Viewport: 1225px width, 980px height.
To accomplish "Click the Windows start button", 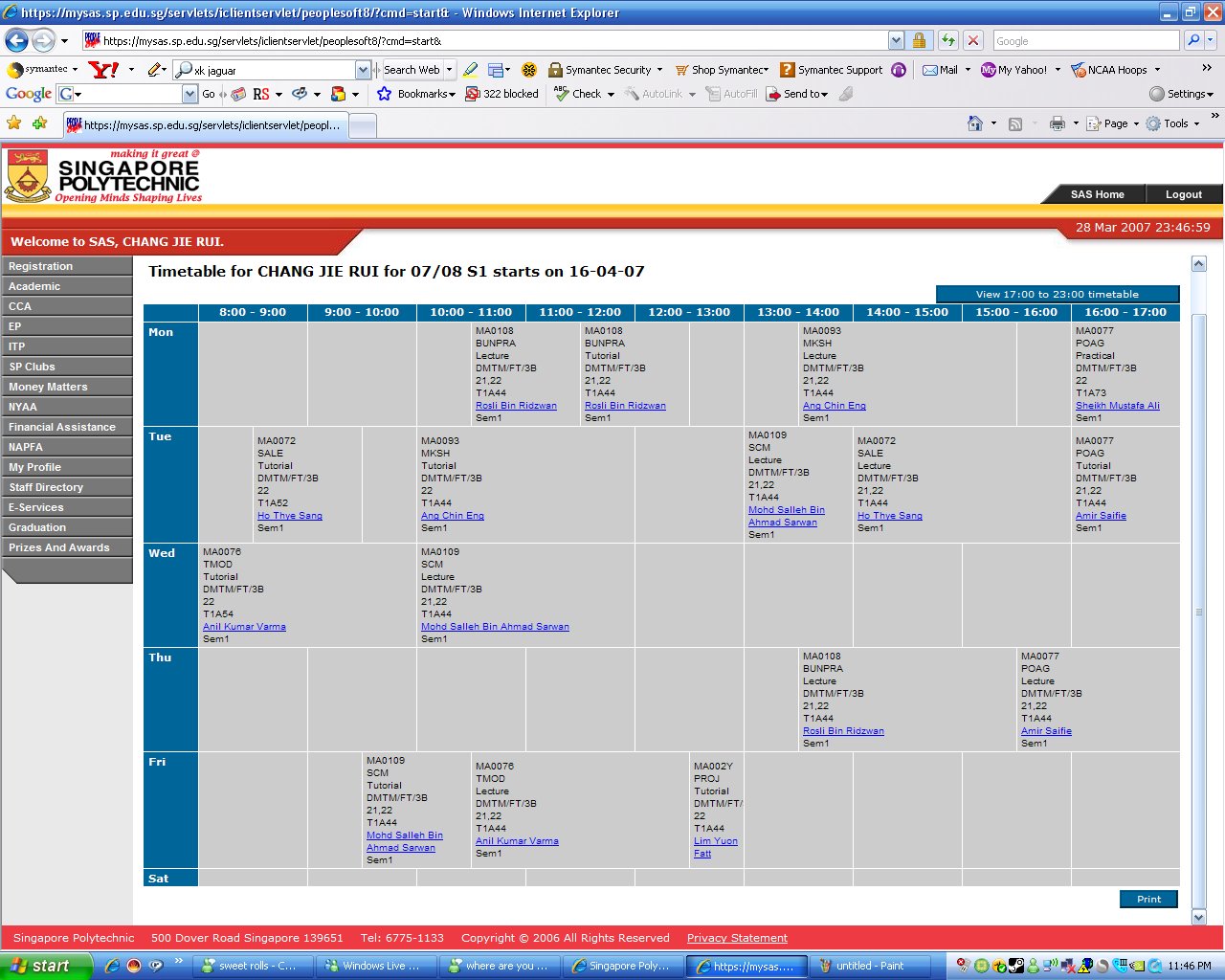I will pyautogui.click(x=46, y=966).
